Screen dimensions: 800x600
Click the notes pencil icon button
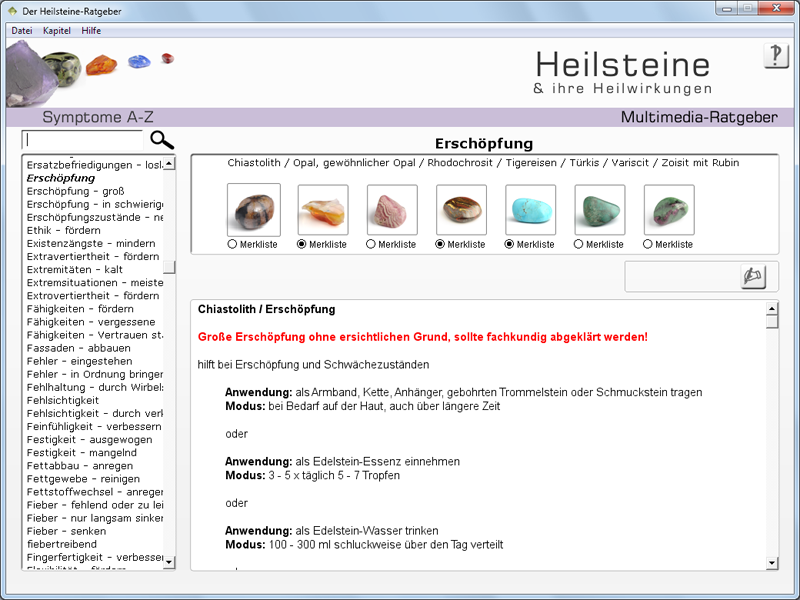(753, 277)
